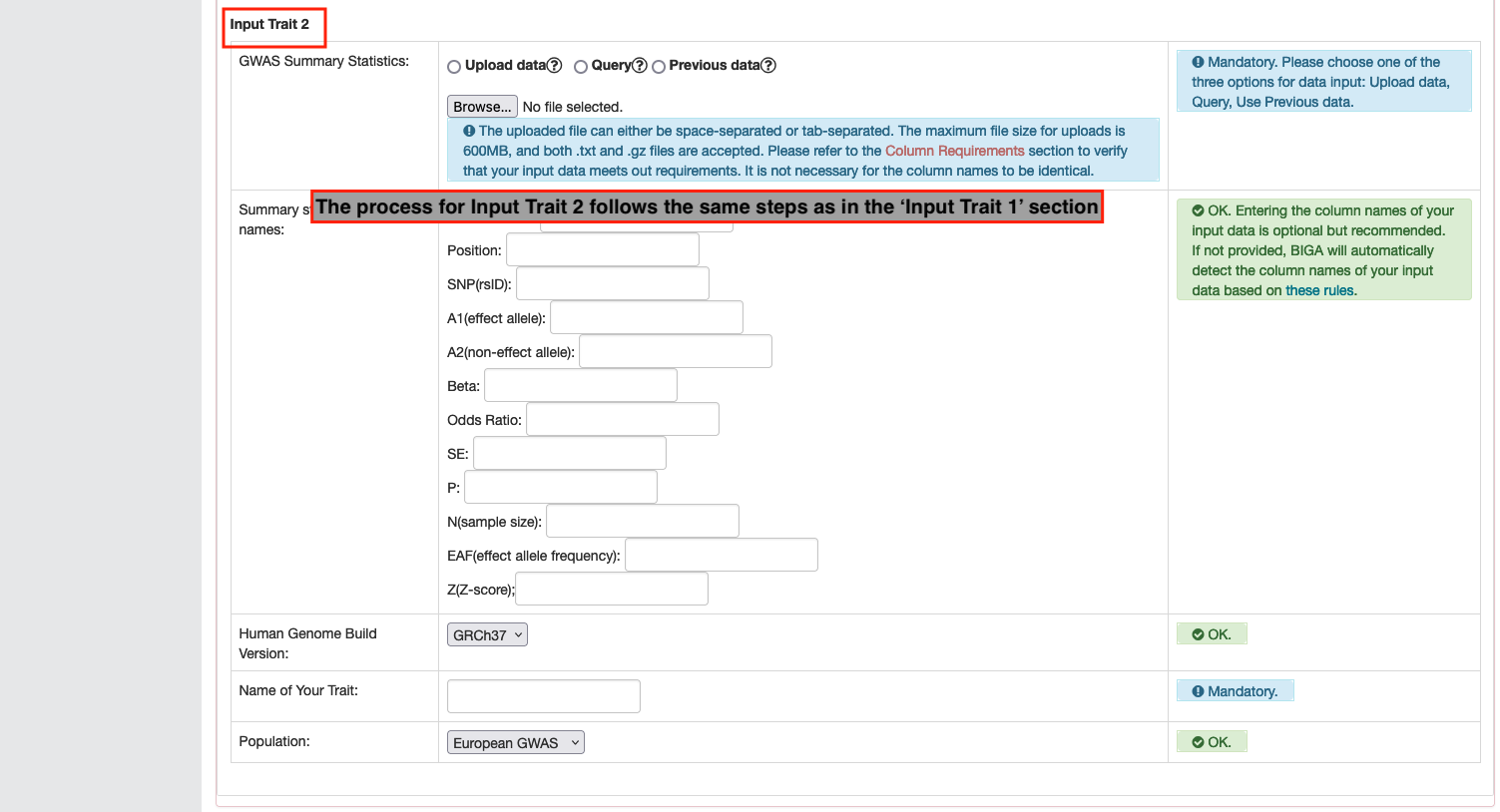
Task: Click help icon next to Upload data
Action: 555,66
